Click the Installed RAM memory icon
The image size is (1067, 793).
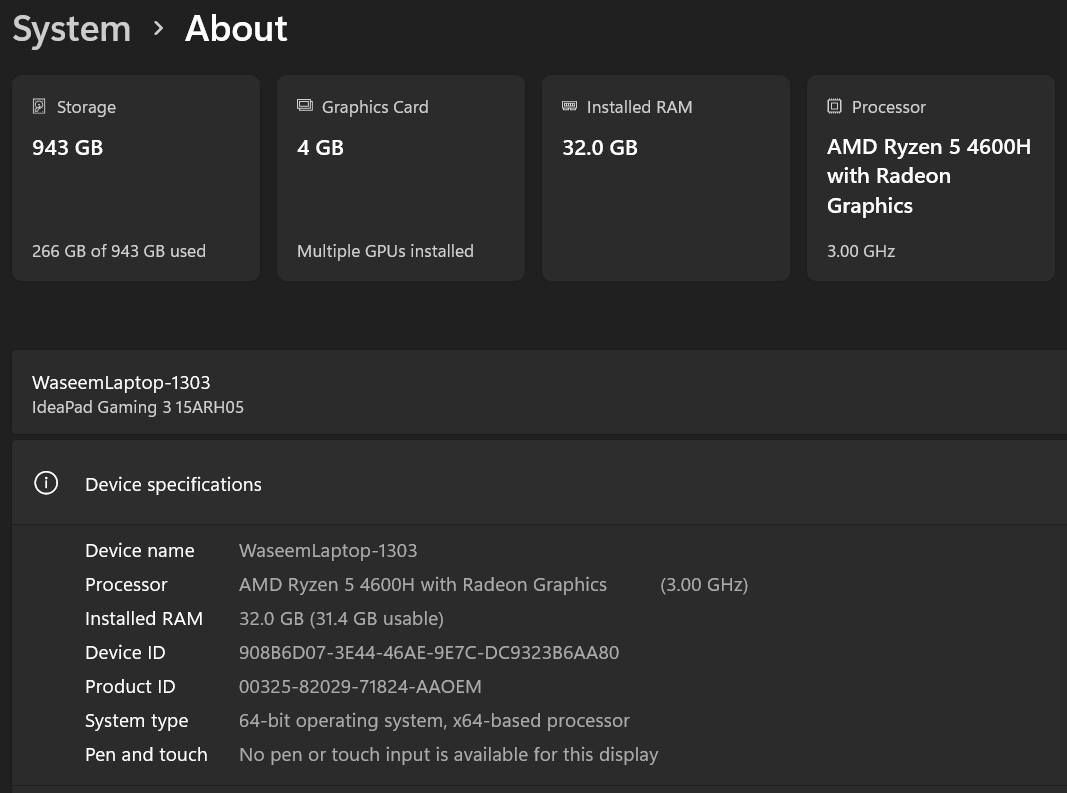(x=570, y=107)
